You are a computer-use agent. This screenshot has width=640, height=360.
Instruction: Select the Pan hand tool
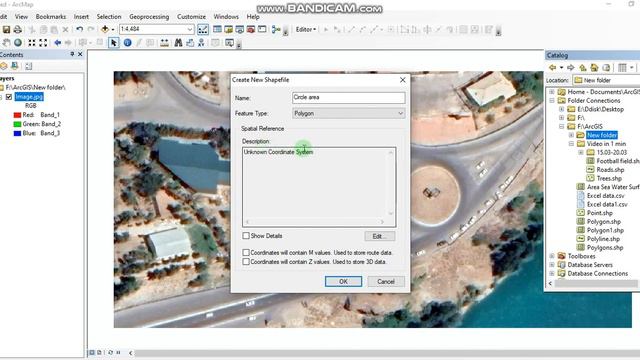7,42
